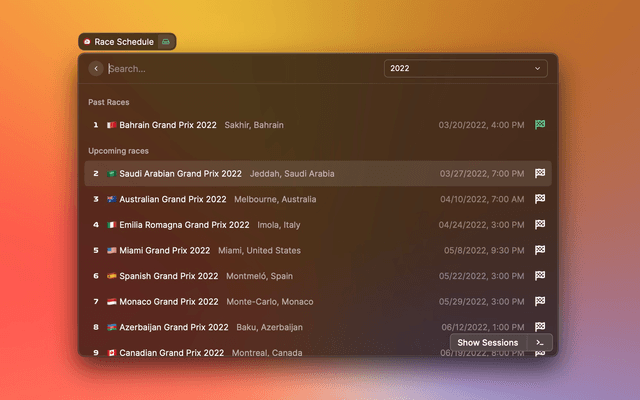Click the Italy flag beside Emilia Romagna
The height and width of the screenshot is (400, 640).
[x=112, y=225]
